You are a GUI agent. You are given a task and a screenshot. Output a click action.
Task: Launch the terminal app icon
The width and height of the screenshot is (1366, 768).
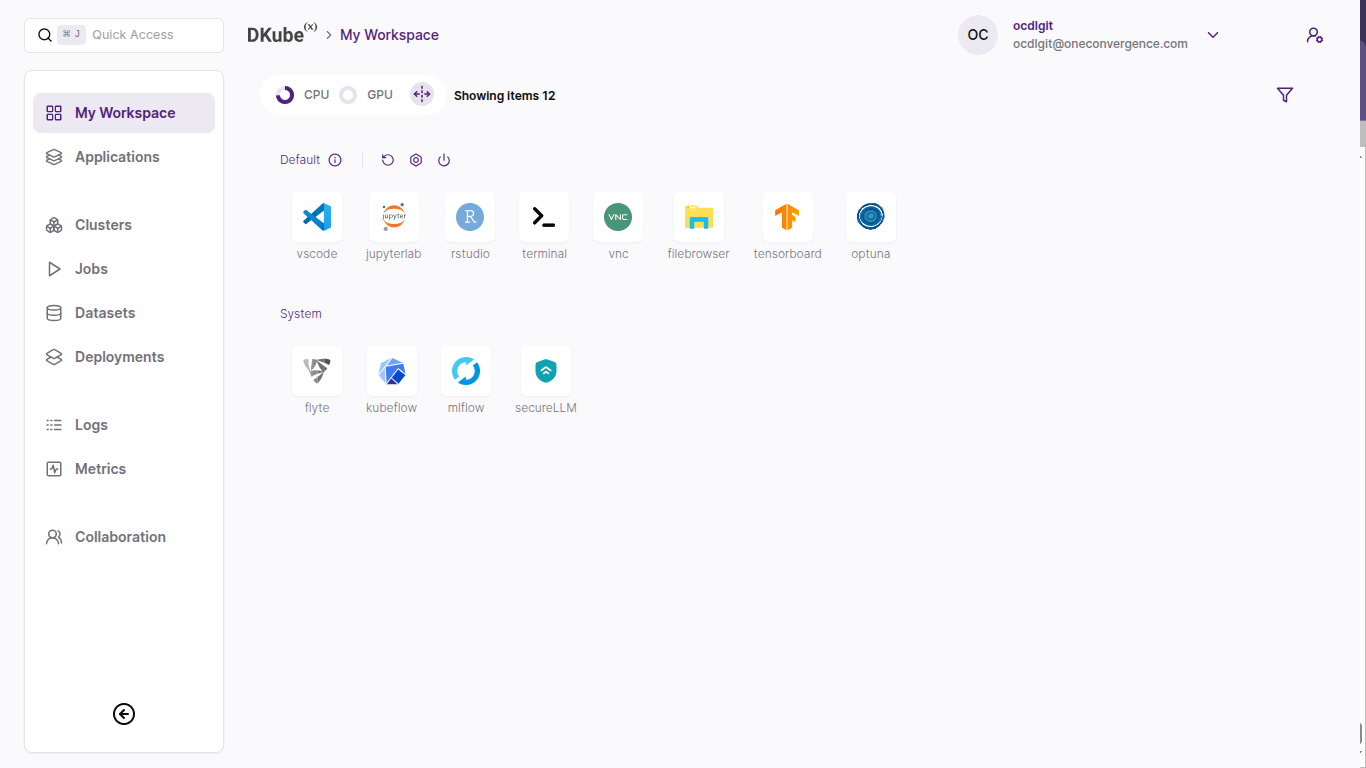point(544,217)
